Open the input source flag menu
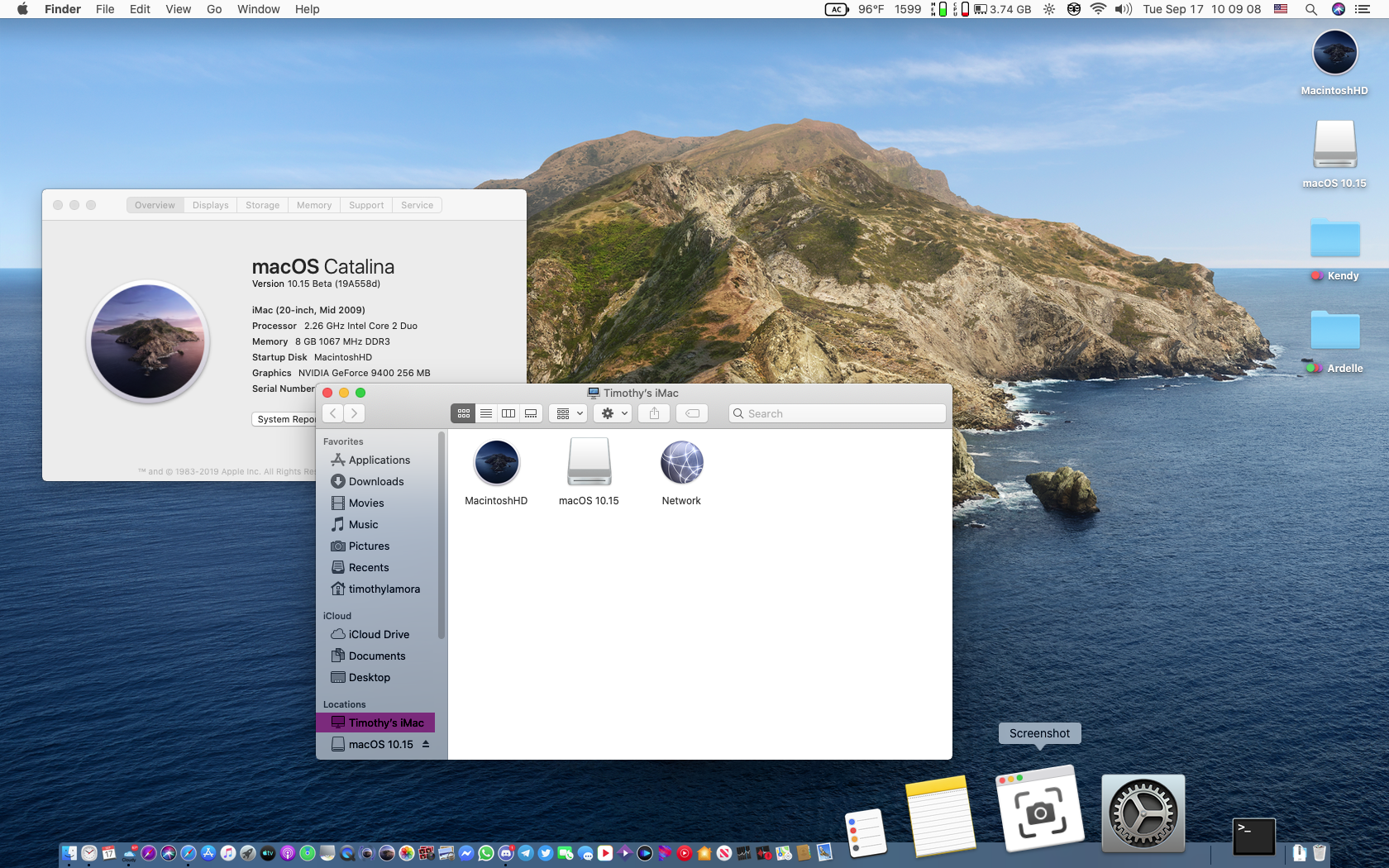Screen dimensions: 1389x868 [x=1281, y=9]
